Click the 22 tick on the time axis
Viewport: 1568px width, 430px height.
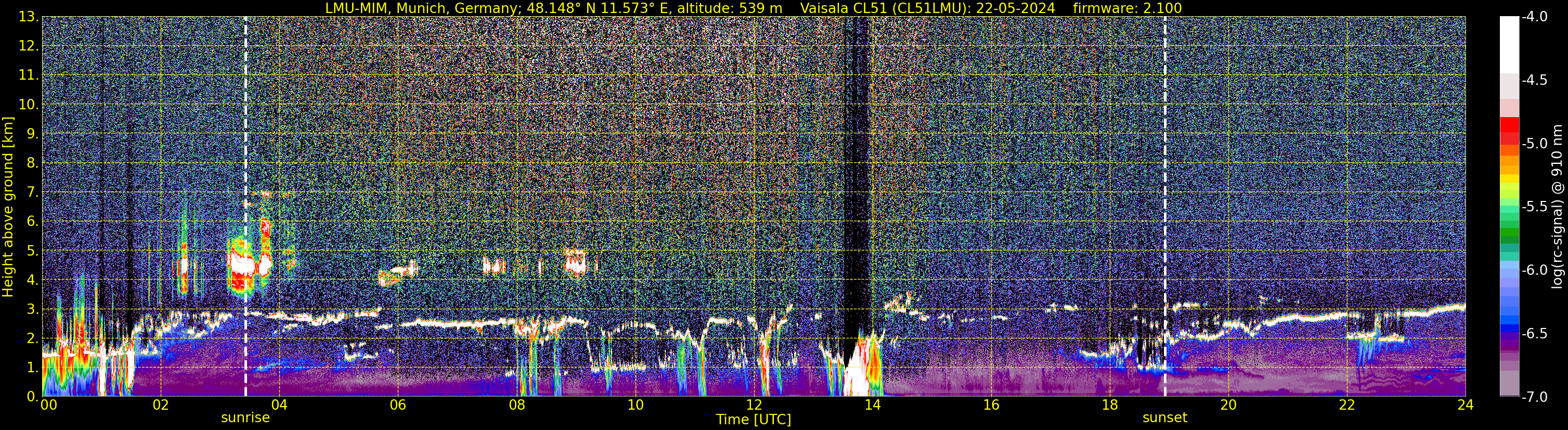click(1347, 405)
